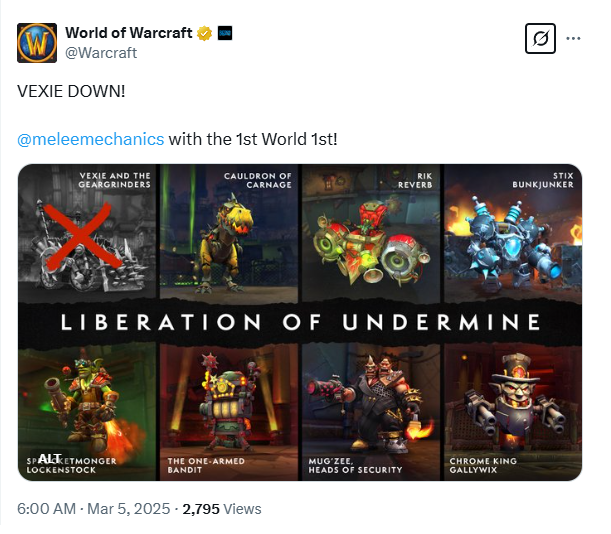This screenshot has width=611, height=534.
Task: Click the Mug'Zee, Heads of Security panel
Action: point(371,413)
